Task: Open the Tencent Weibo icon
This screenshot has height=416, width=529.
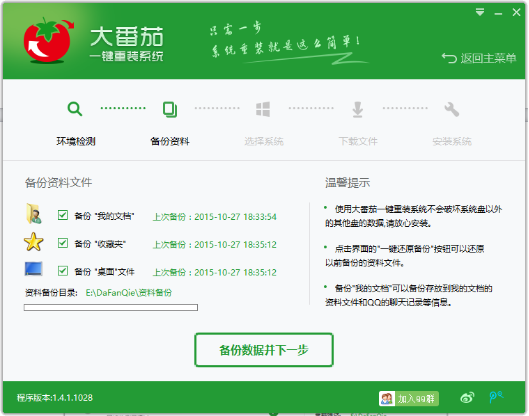Action: tap(496, 397)
